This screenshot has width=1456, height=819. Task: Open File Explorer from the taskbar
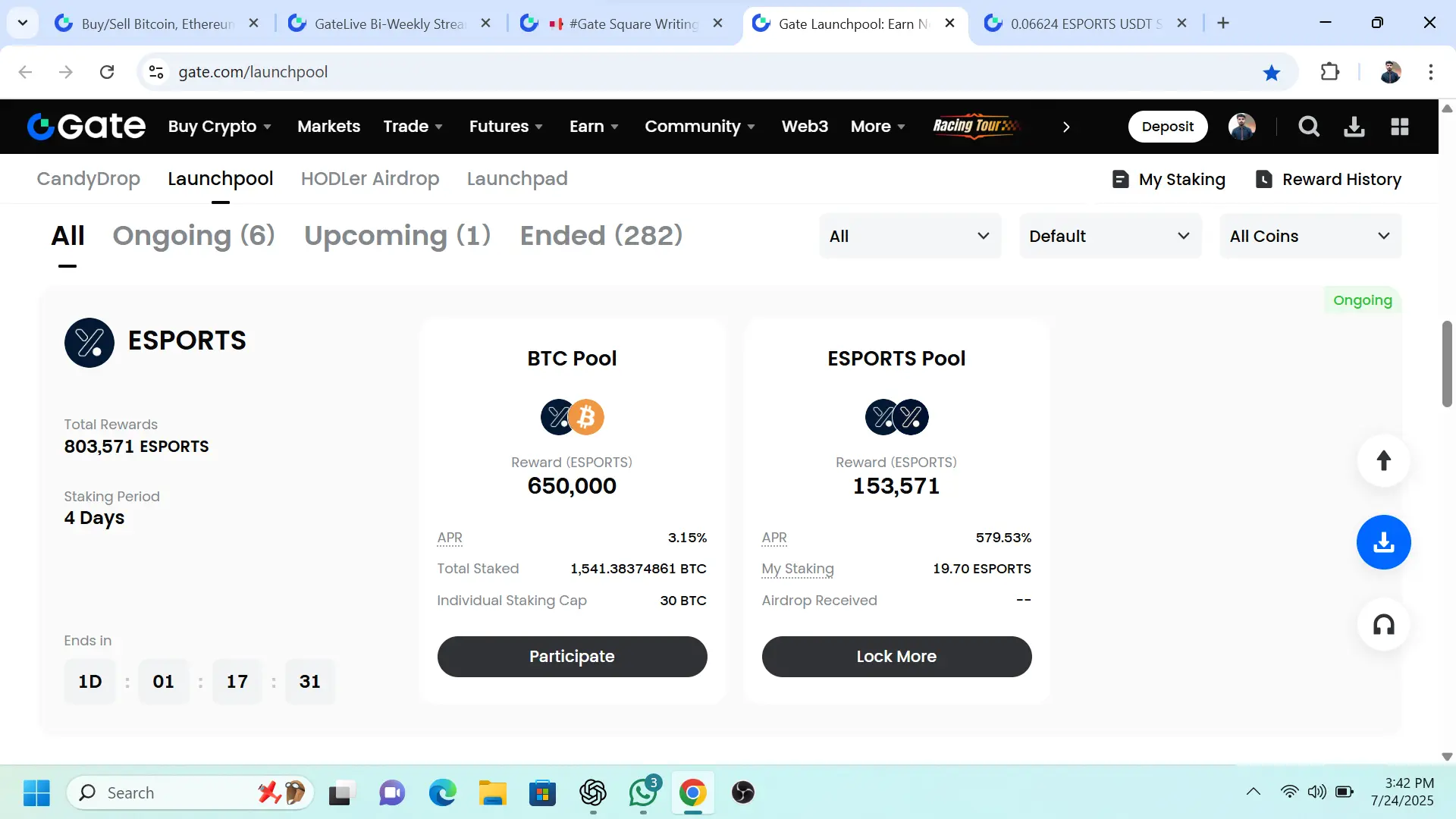tap(493, 792)
